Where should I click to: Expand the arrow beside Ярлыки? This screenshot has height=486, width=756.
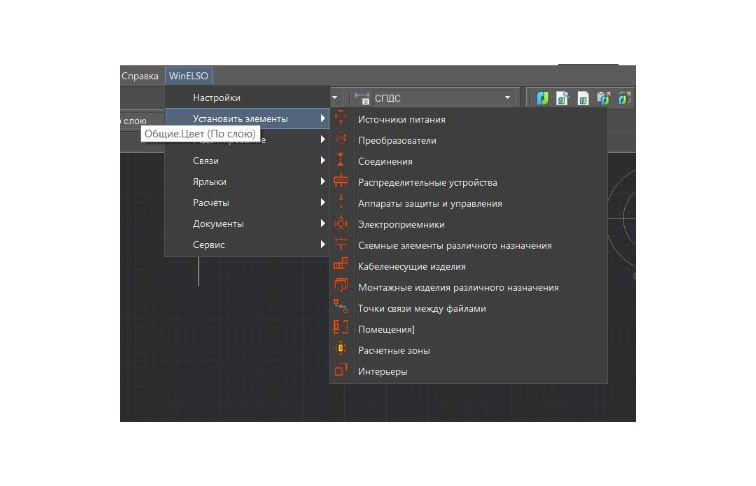click(323, 181)
